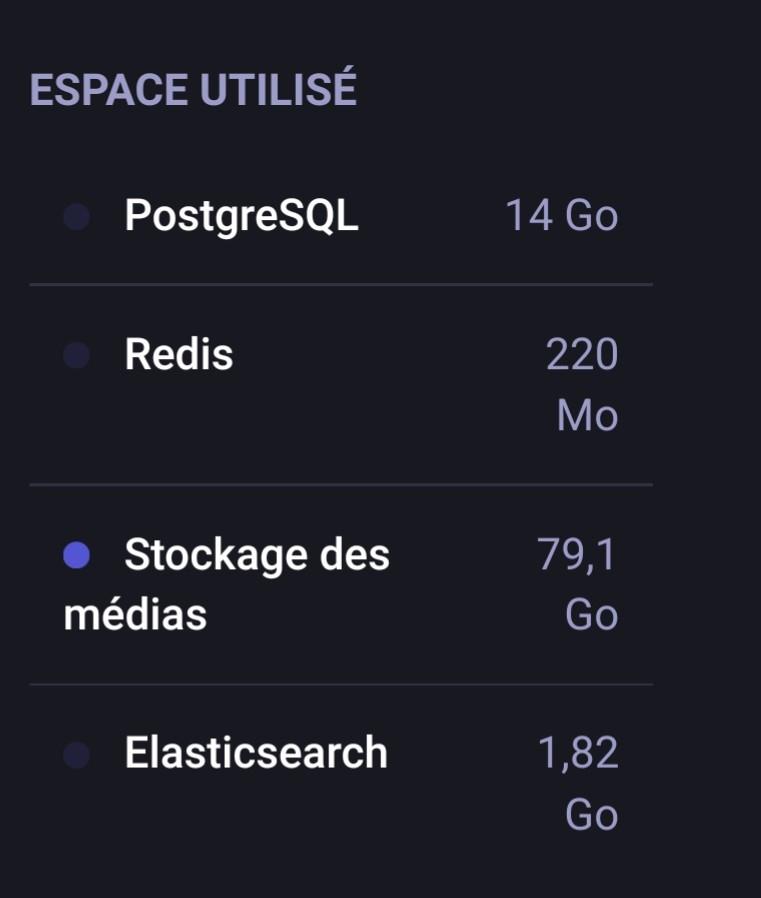Click the 79,1 number for media storage

(x=578, y=554)
